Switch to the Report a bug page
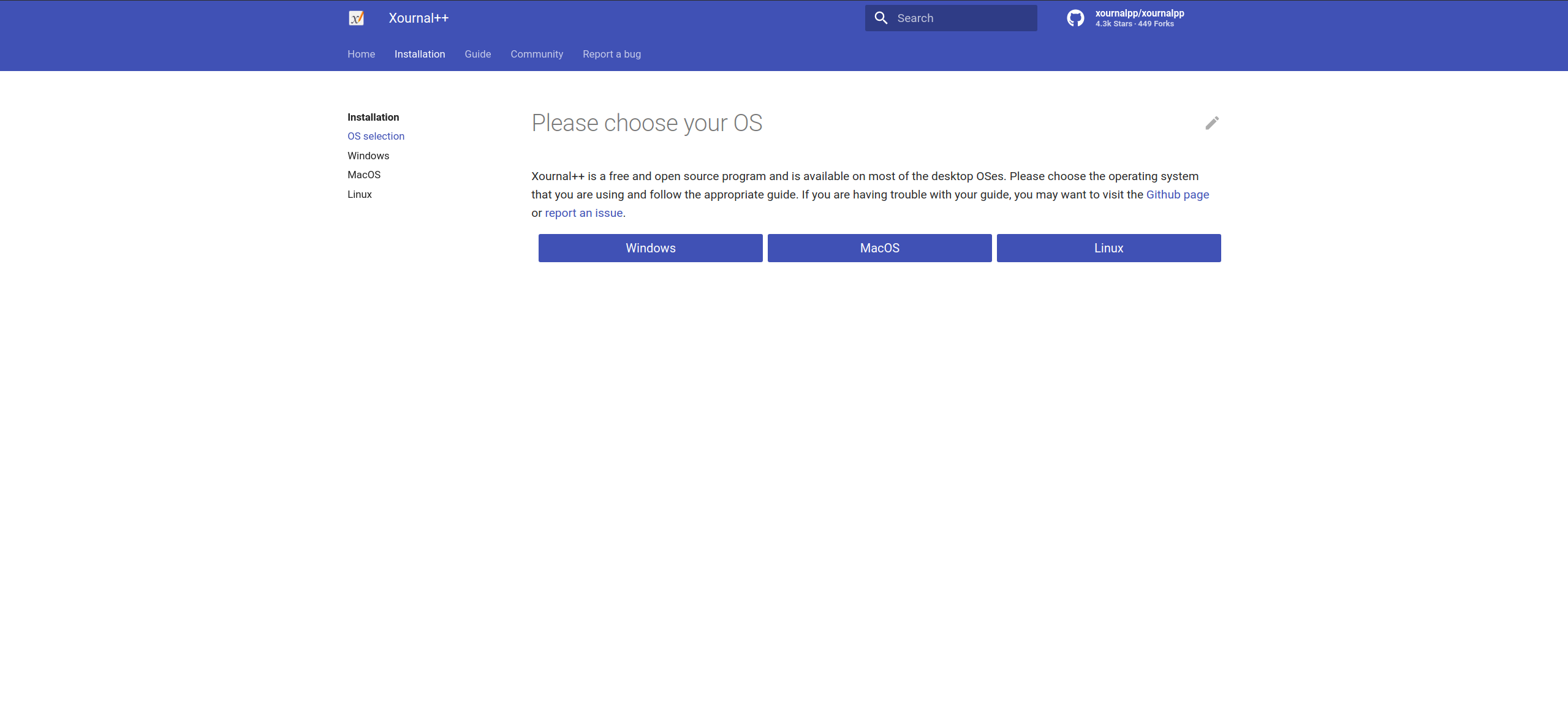Viewport: 1568px width, 721px height. coord(611,54)
